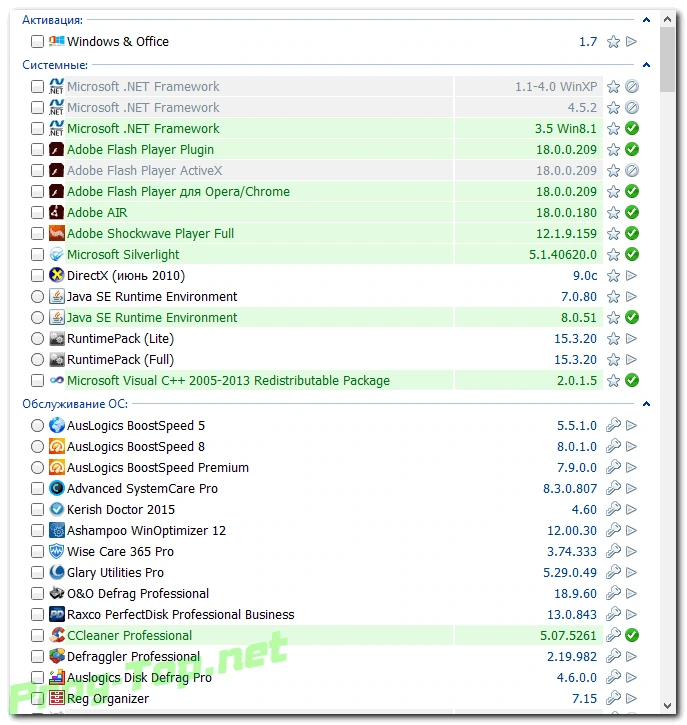Click Wise Care 365 Pro name
687x725 pixels.
click(x=120, y=552)
